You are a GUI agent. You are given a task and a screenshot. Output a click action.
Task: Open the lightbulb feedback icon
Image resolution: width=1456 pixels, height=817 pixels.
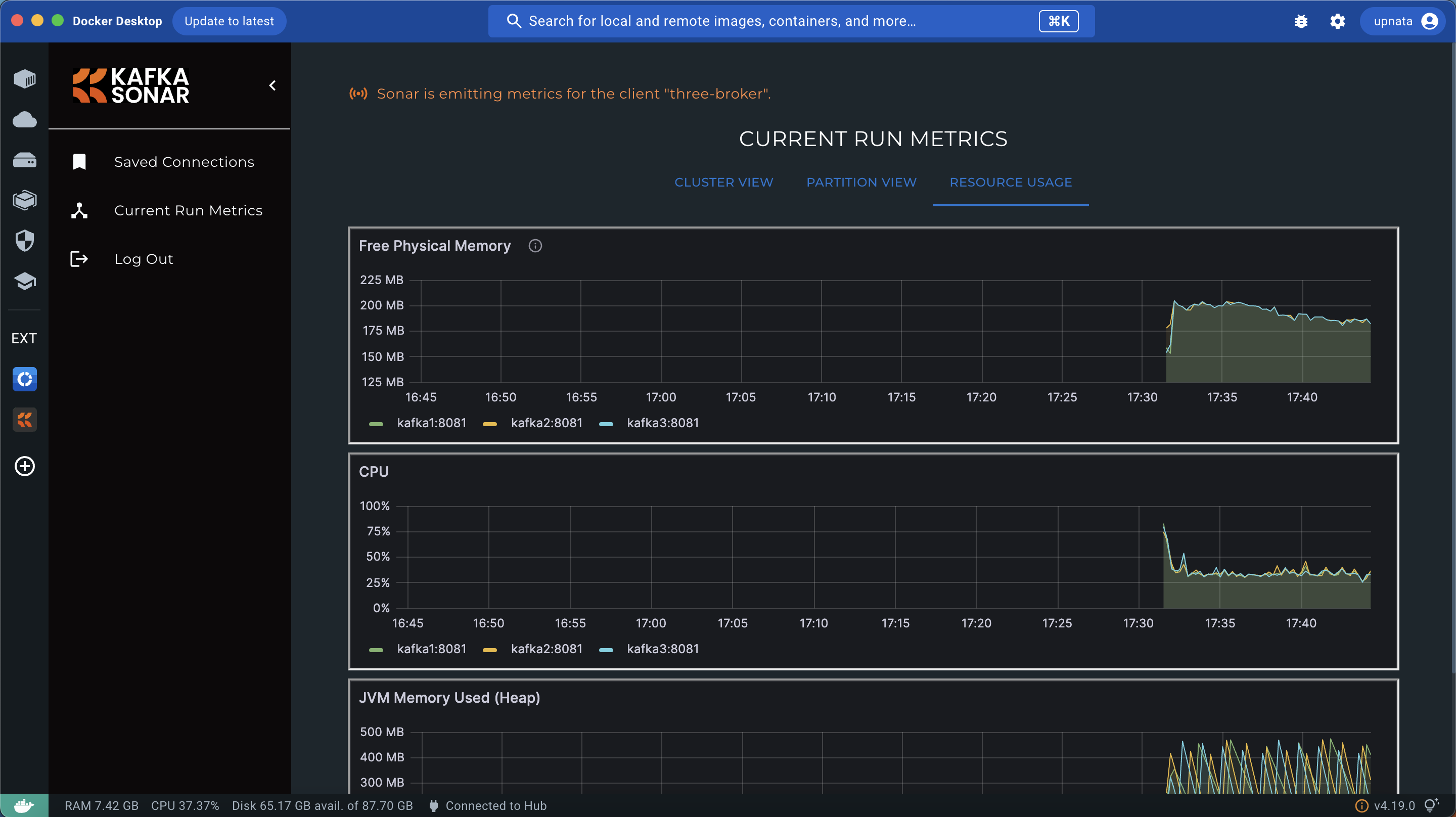click(x=1432, y=805)
